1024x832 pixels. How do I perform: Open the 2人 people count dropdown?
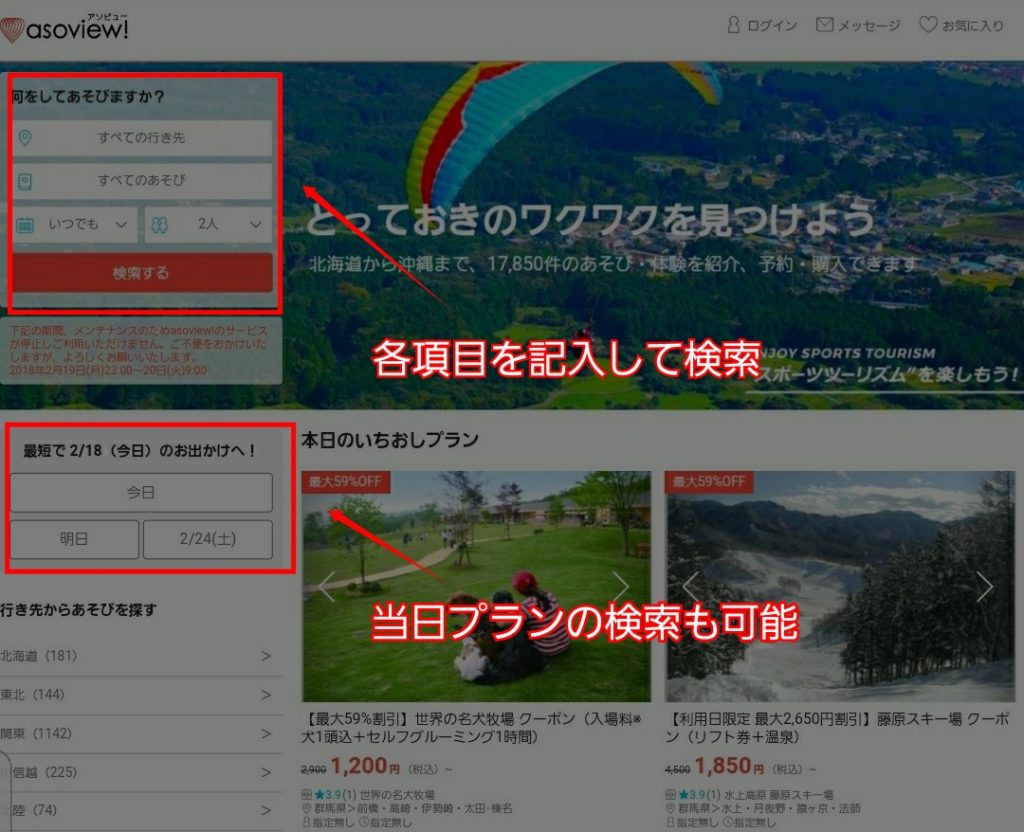208,225
